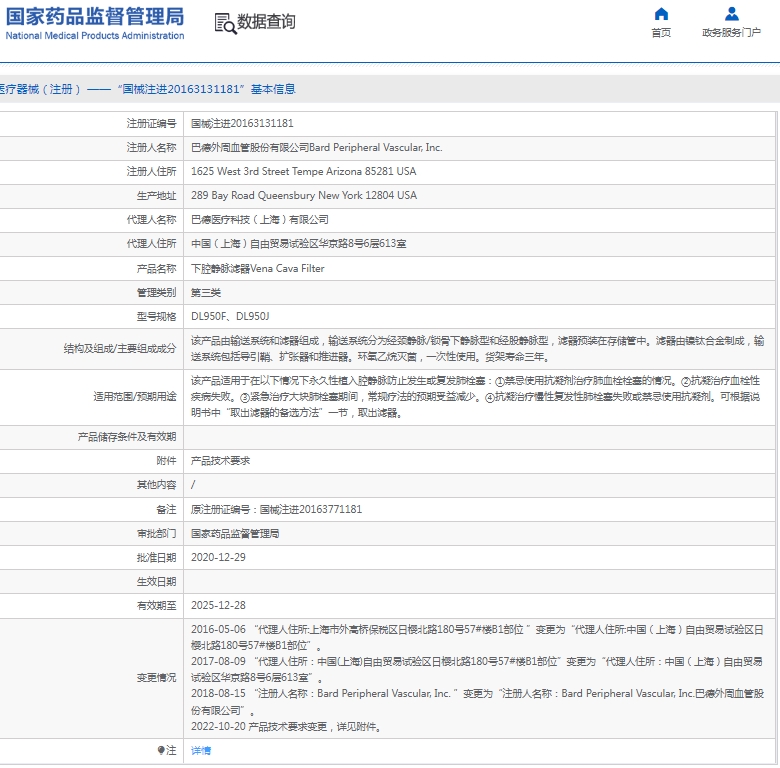Select expiry date 2025-12-28
Viewport: 780px width, 768px height.
218,605
